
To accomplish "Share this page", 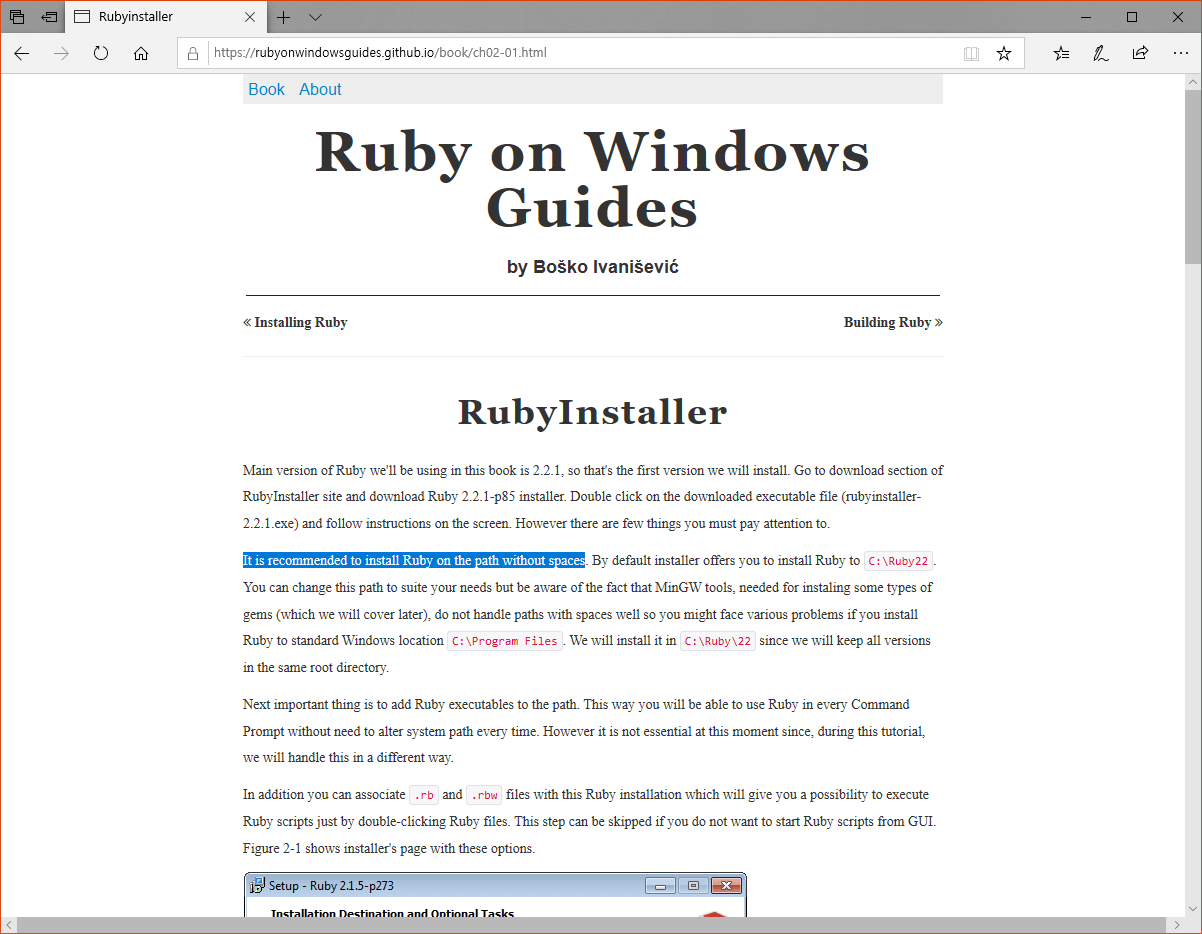I will click(1140, 53).
